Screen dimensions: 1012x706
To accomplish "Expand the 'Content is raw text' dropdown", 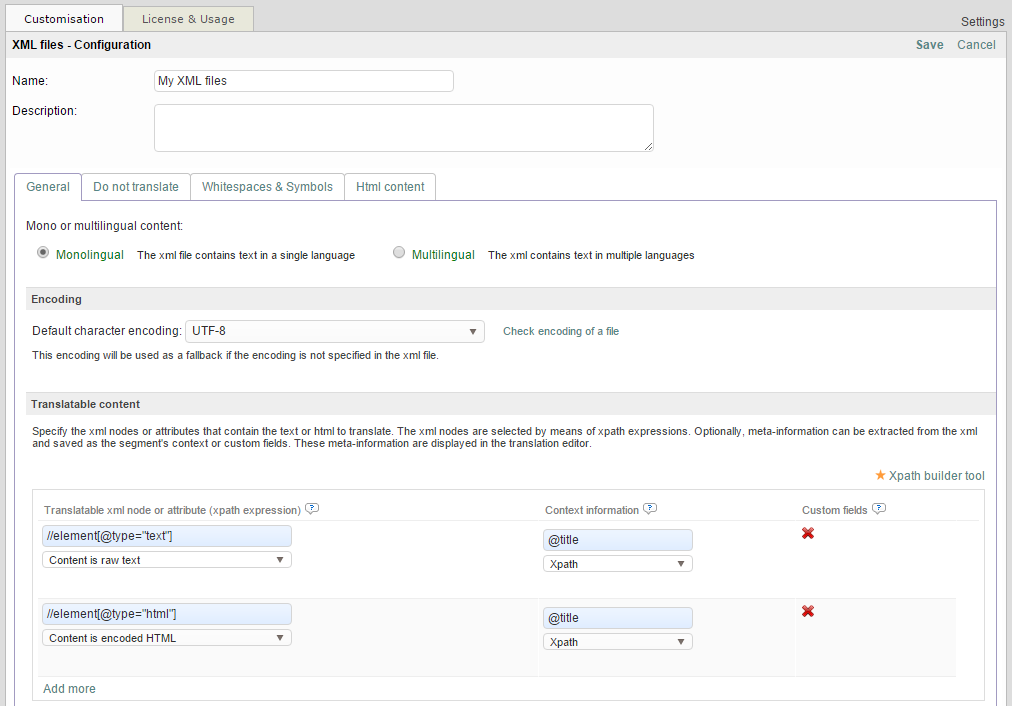I will pos(167,560).
